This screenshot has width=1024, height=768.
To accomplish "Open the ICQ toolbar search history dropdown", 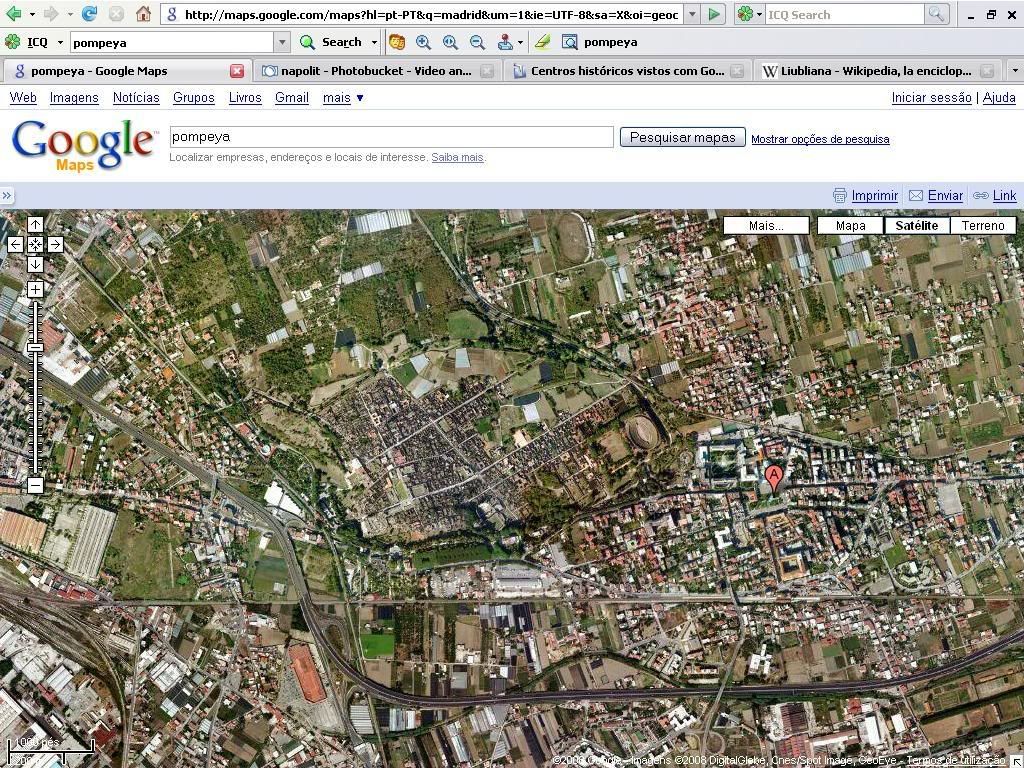I will 282,42.
